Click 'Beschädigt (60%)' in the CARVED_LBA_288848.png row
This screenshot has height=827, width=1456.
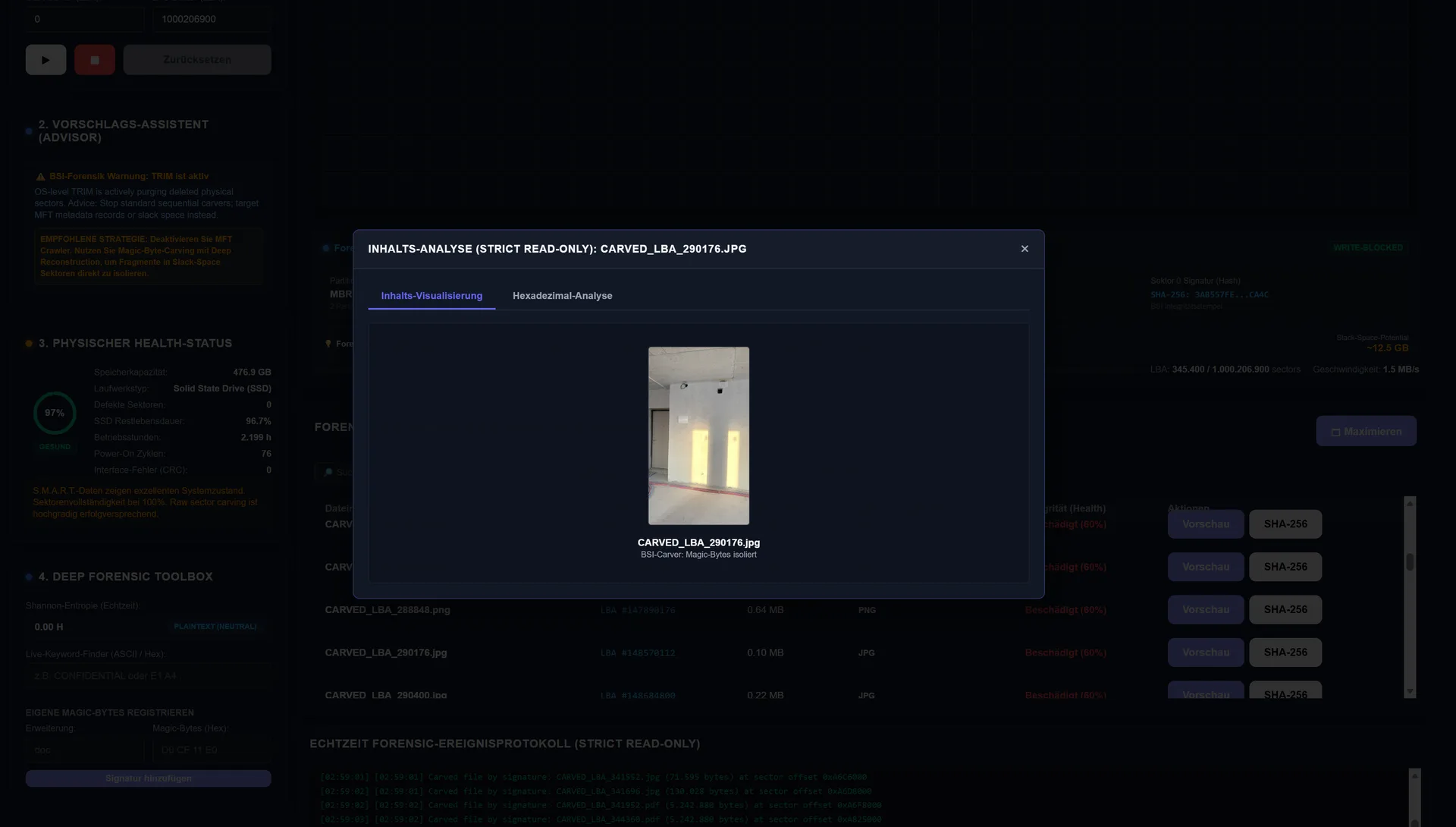coord(1065,610)
